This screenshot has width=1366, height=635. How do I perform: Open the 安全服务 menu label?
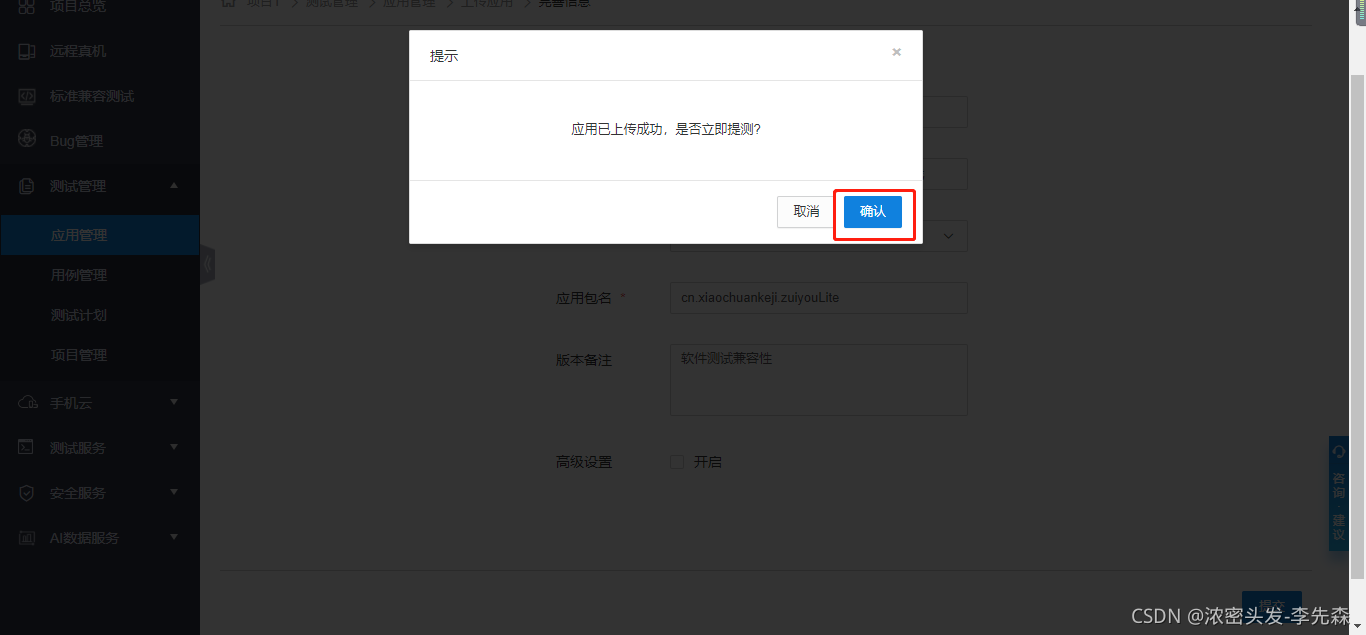(x=78, y=493)
